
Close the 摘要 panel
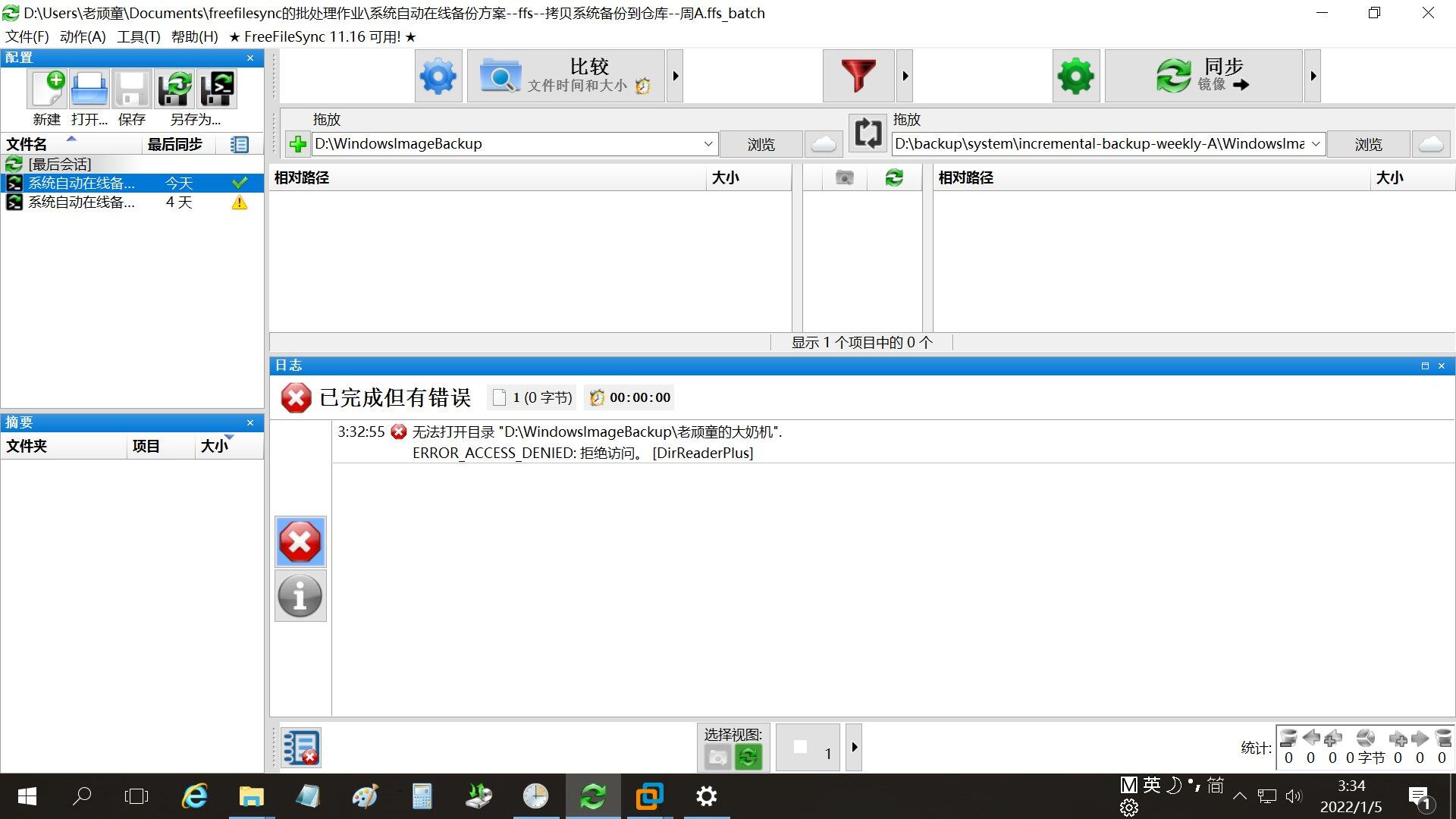[x=250, y=422]
